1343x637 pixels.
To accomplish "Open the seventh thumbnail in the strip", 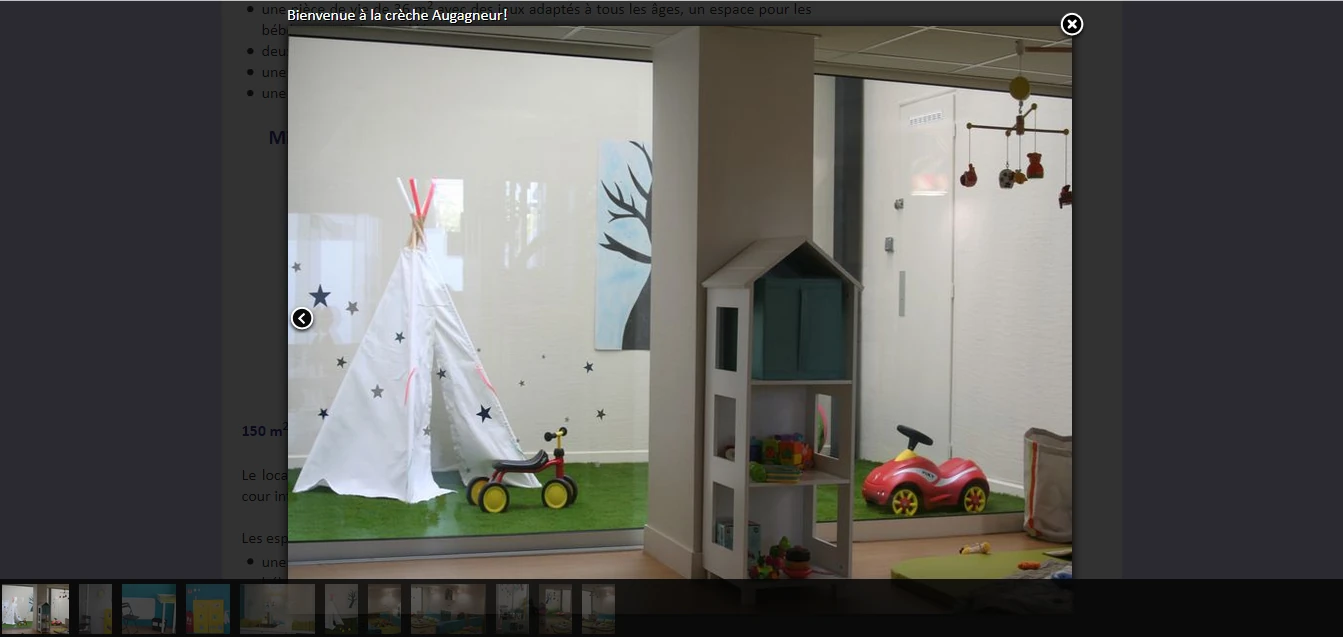I will (x=384, y=609).
